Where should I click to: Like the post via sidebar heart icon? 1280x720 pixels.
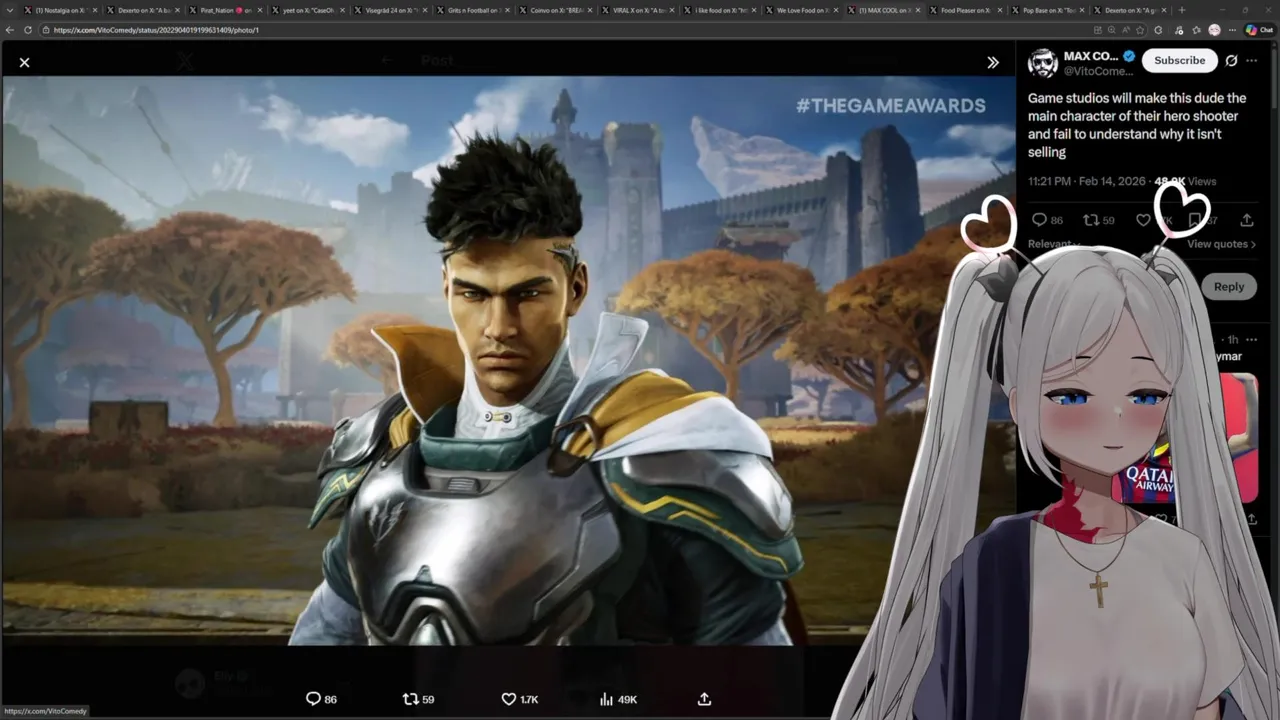pyautogui.click(x=1143, y=220)
